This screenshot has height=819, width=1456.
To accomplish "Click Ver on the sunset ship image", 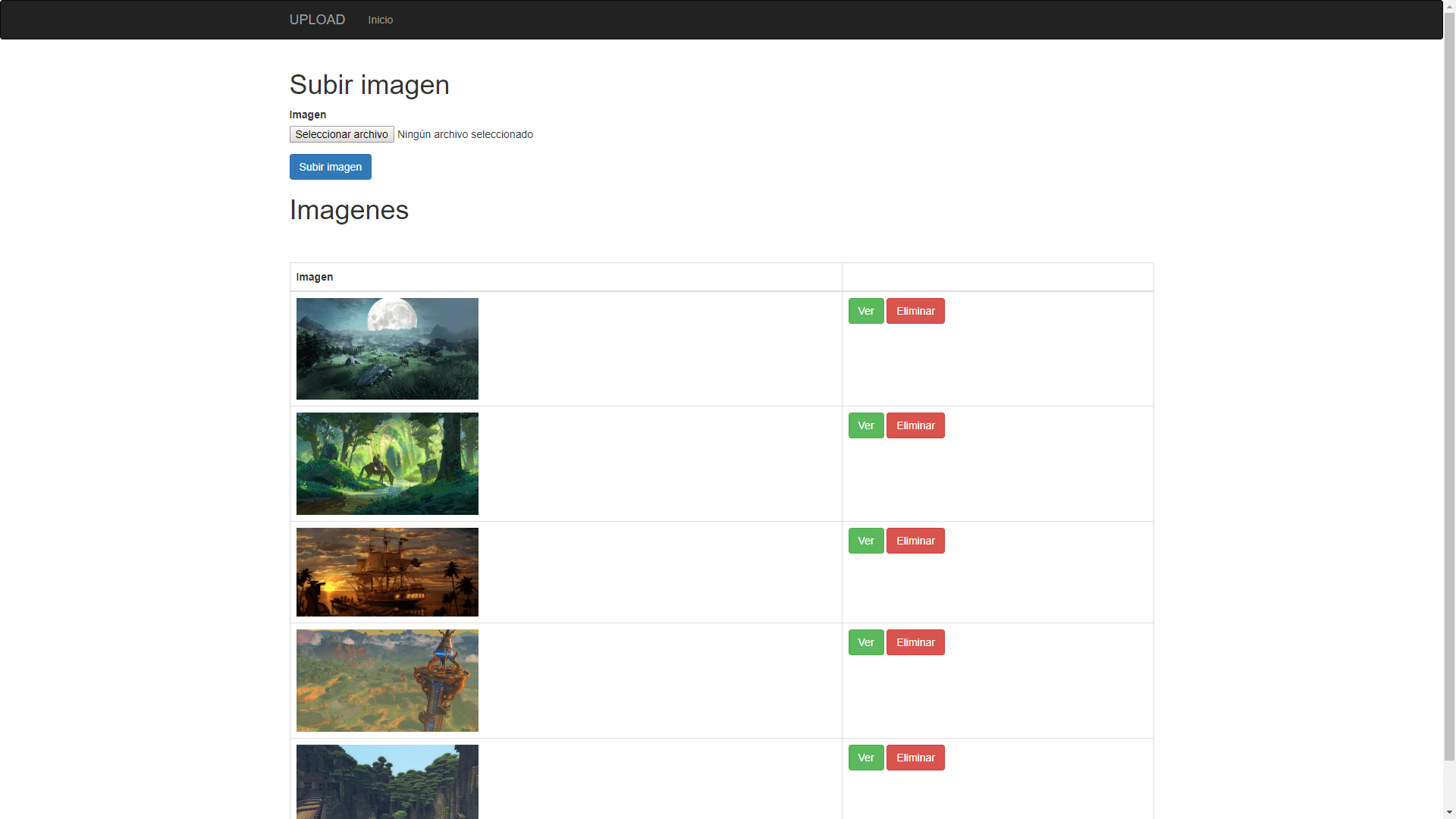I will [865, 540].
